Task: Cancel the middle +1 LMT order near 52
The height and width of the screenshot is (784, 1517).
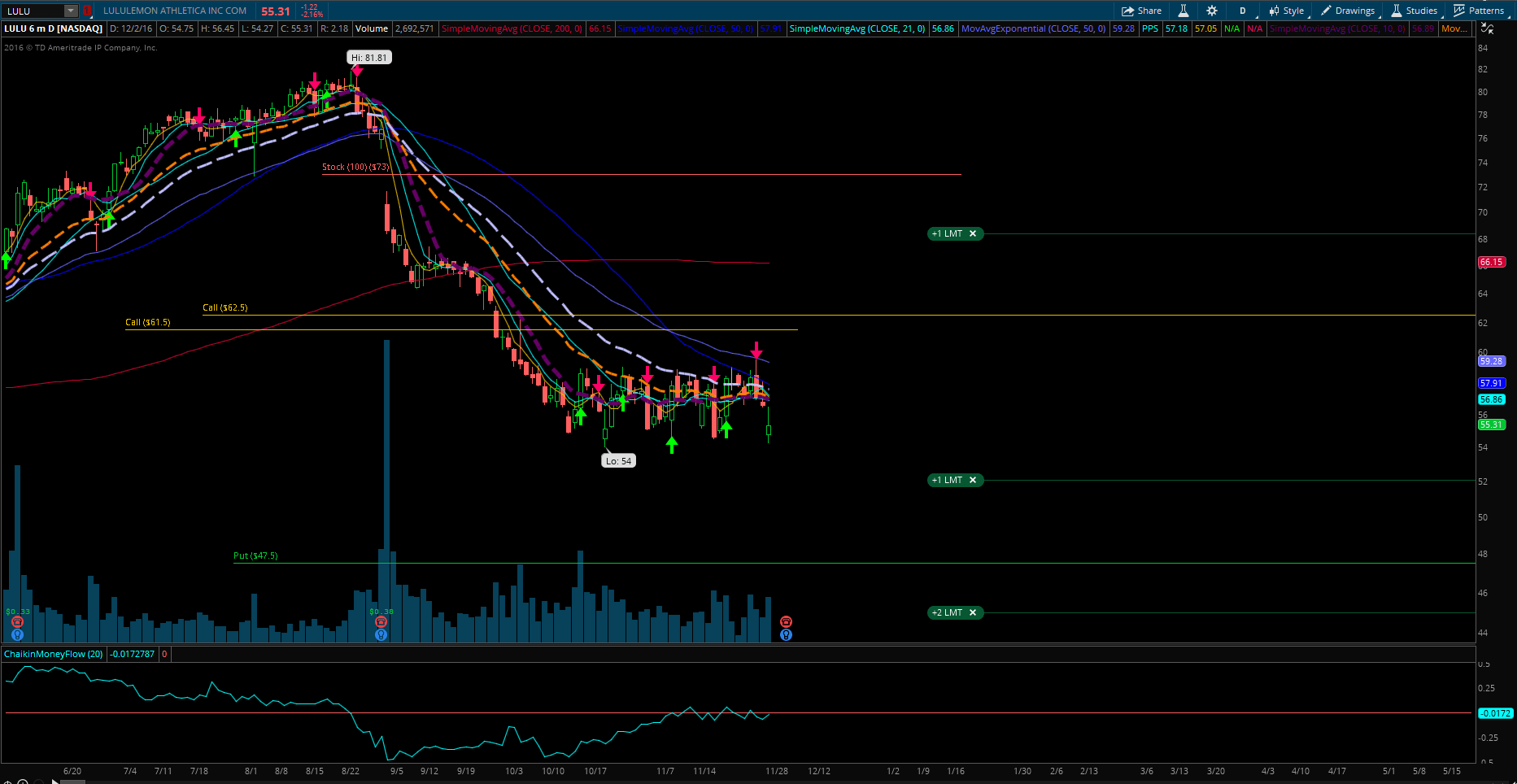Action: coord(973,480)
